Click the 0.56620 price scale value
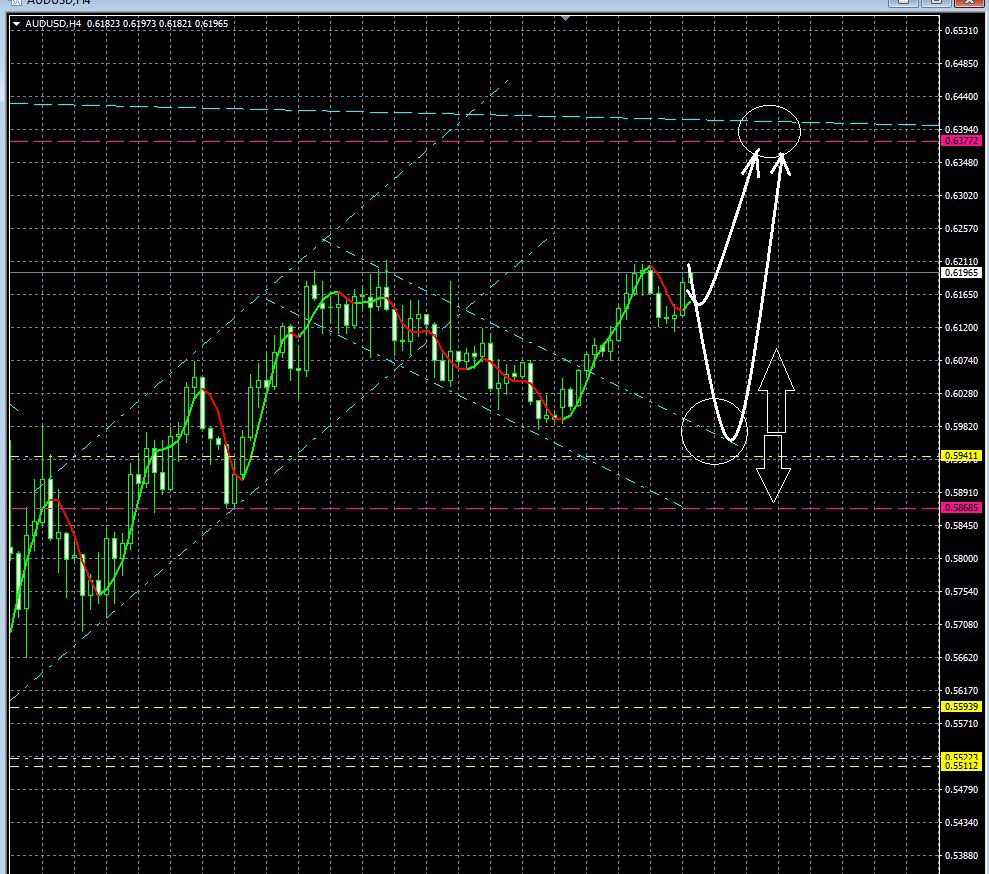The image size is (989, 874). click(961, 658)
